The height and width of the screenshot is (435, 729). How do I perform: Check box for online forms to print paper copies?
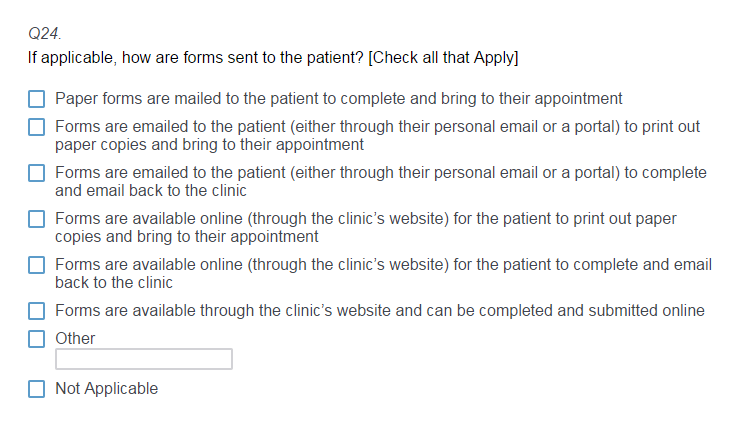36,219
